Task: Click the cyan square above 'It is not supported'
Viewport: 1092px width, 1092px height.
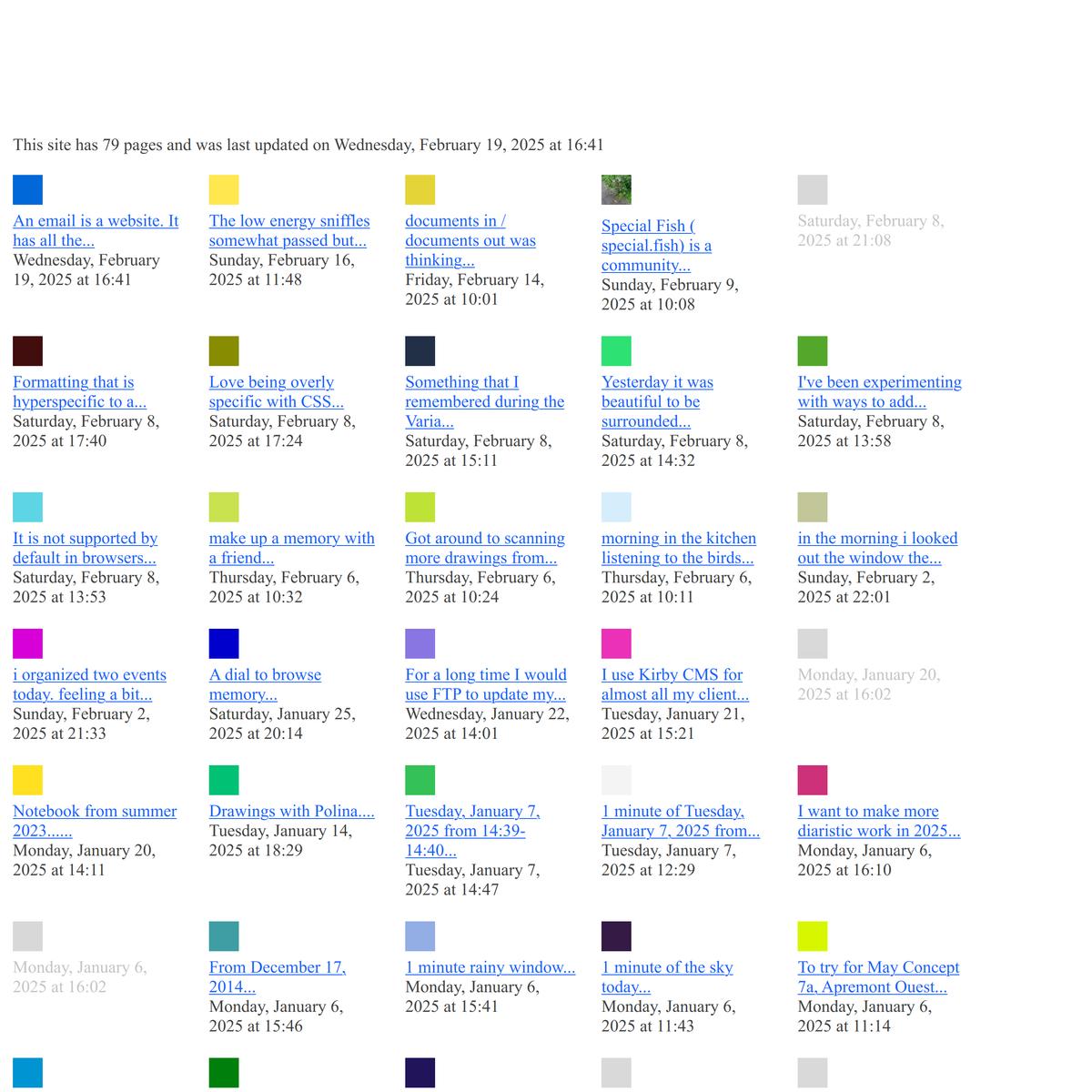Action: pos(27,507)
